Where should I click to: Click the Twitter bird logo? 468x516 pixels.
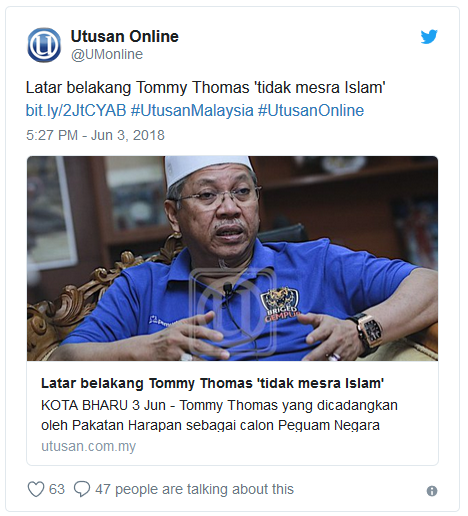(x=429, y=37)
